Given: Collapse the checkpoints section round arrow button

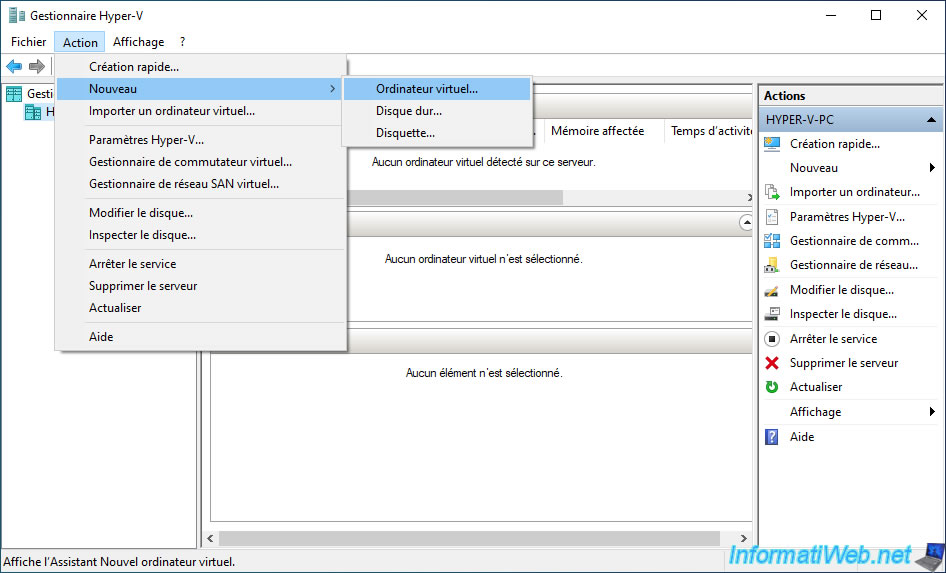Looking at the screenshot, I should [746, 223].
